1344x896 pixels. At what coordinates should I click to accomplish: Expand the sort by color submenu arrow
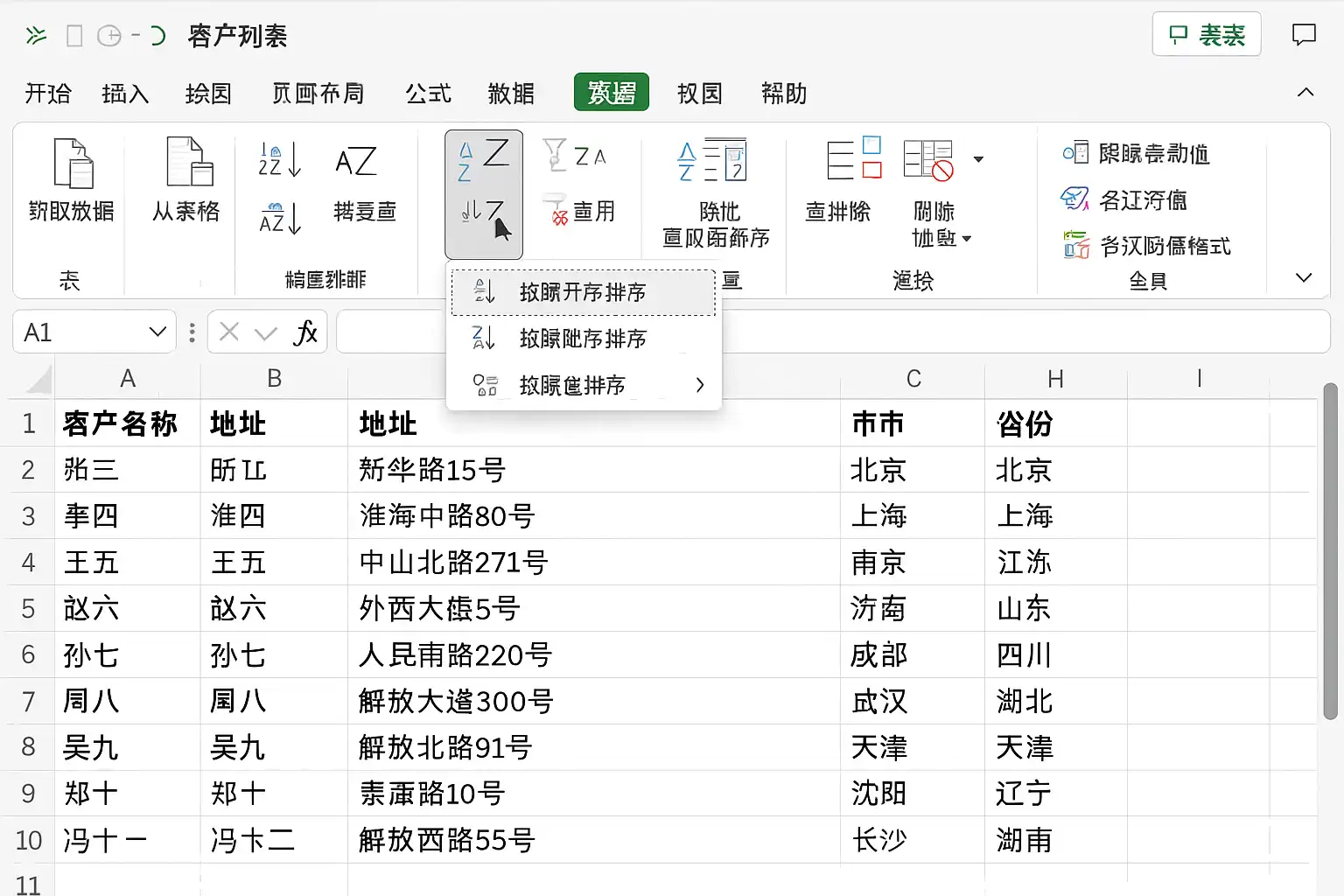click(x=699, y=385)
